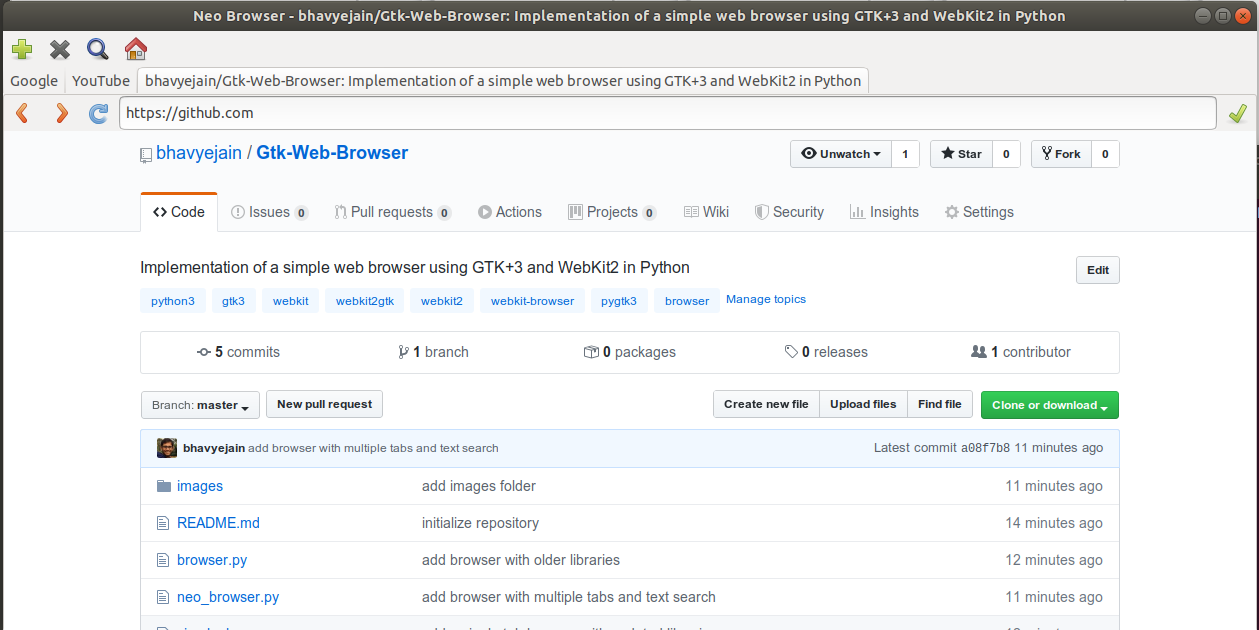Click the webkit2 topic tag
1259x630 pixels.
(442, 301)
